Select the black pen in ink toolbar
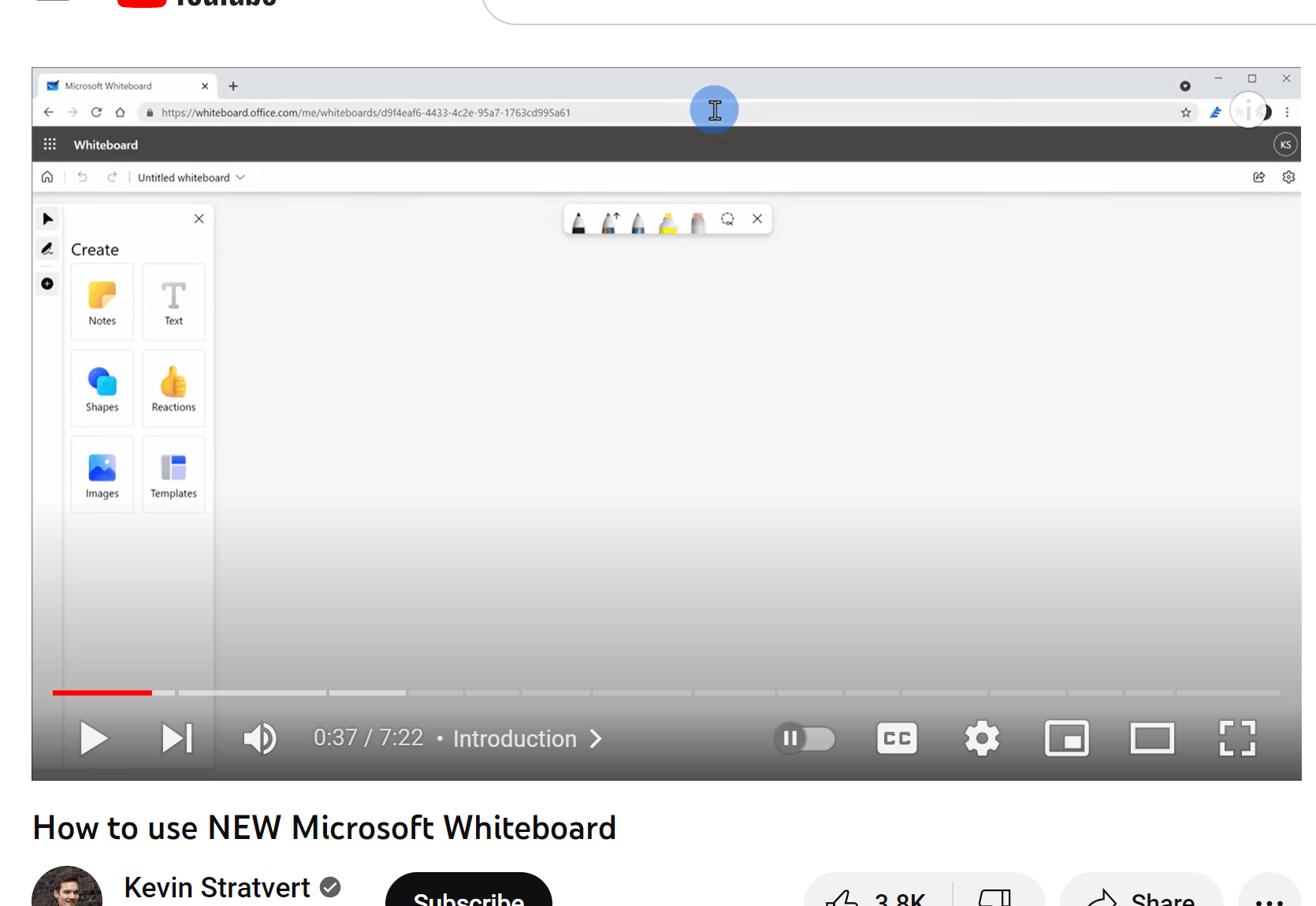This screenshot has width=1316, height=906. tap(578, 222)
